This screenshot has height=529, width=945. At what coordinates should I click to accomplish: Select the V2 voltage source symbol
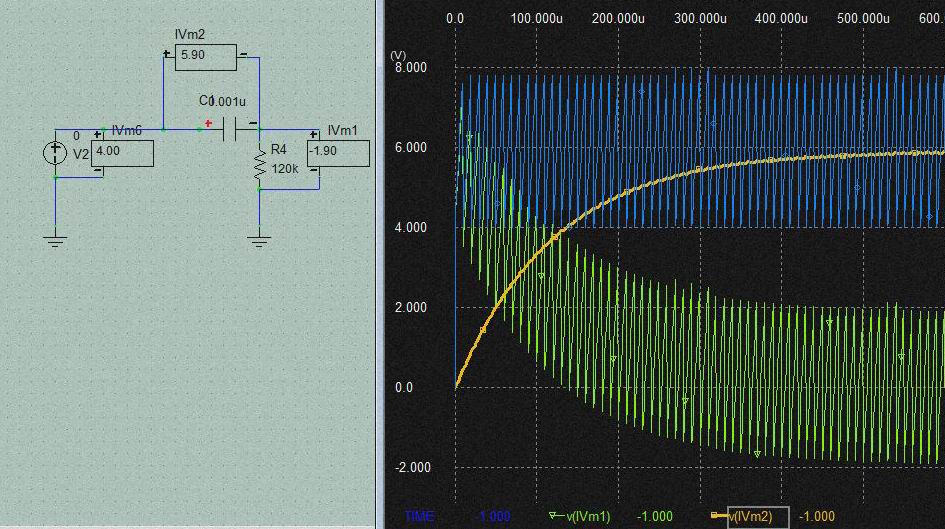55,153
